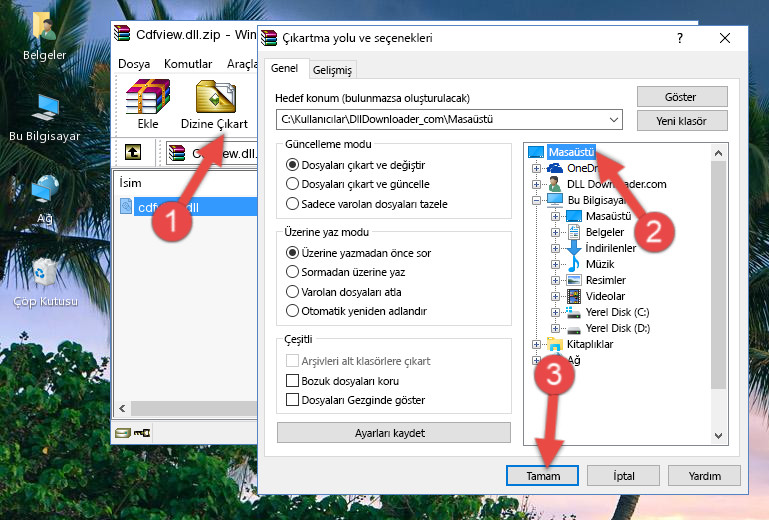Go up one folder level in WinRAR
The width and height of the screenshot is (769, 520).
pyautogui.click(x=133, y=152)
